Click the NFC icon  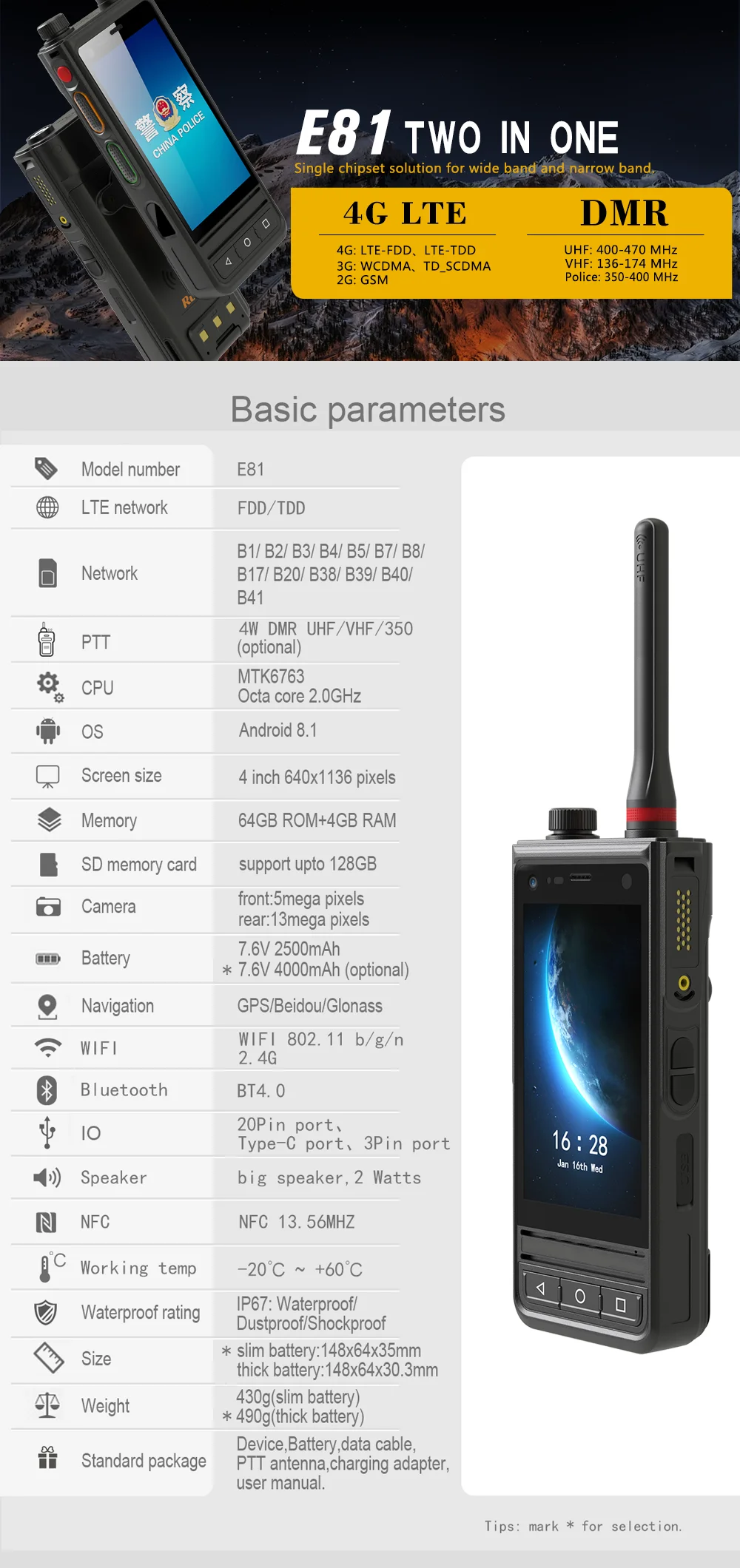pos(46,1222)
